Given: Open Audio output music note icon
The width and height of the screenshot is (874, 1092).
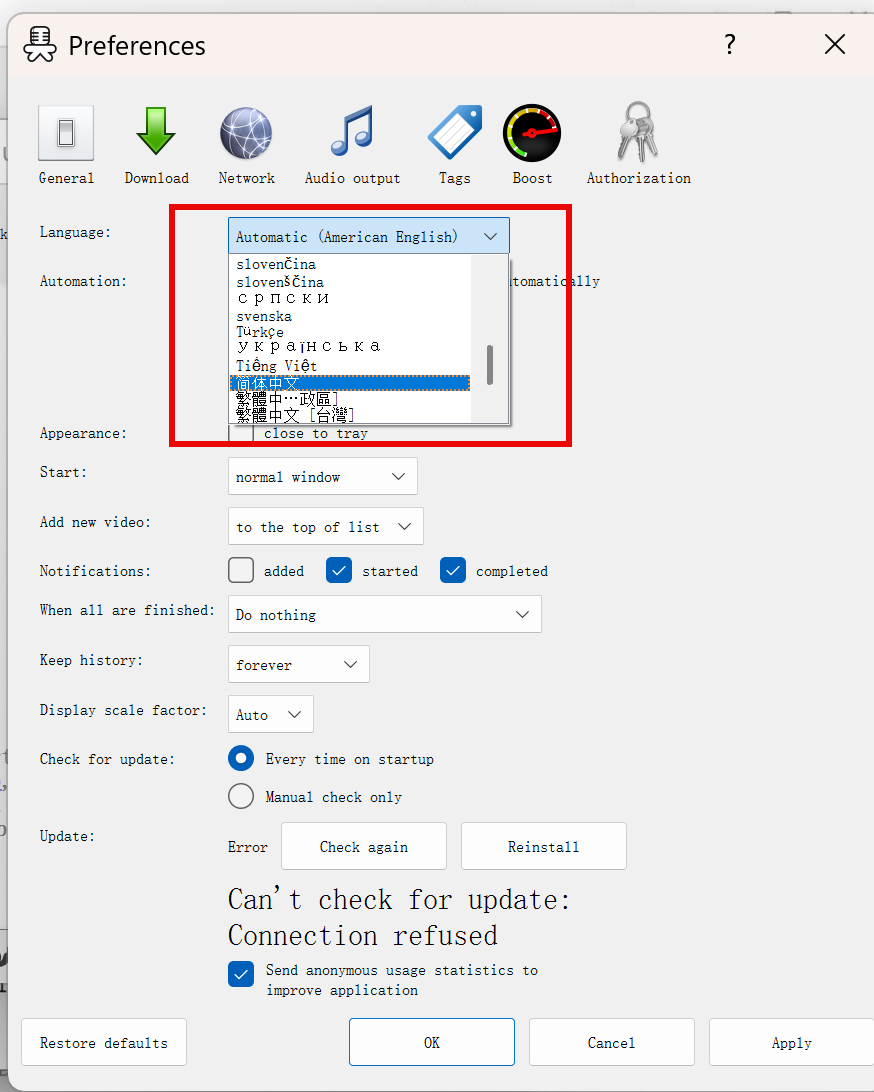Looking at the screenshot, I should tap(352, 134).
